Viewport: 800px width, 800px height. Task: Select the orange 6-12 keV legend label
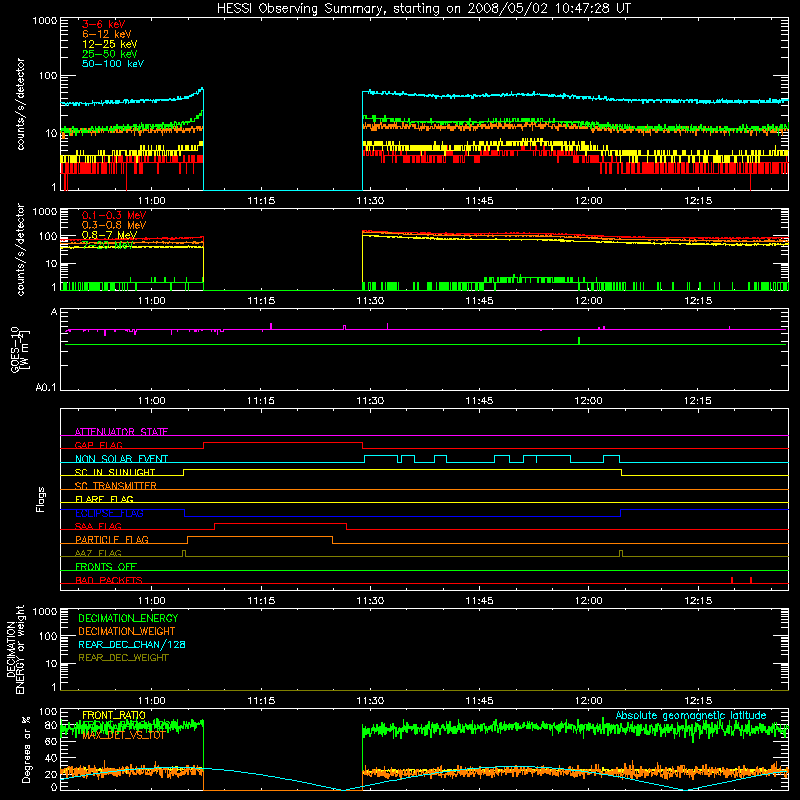(x=107, y=34)
